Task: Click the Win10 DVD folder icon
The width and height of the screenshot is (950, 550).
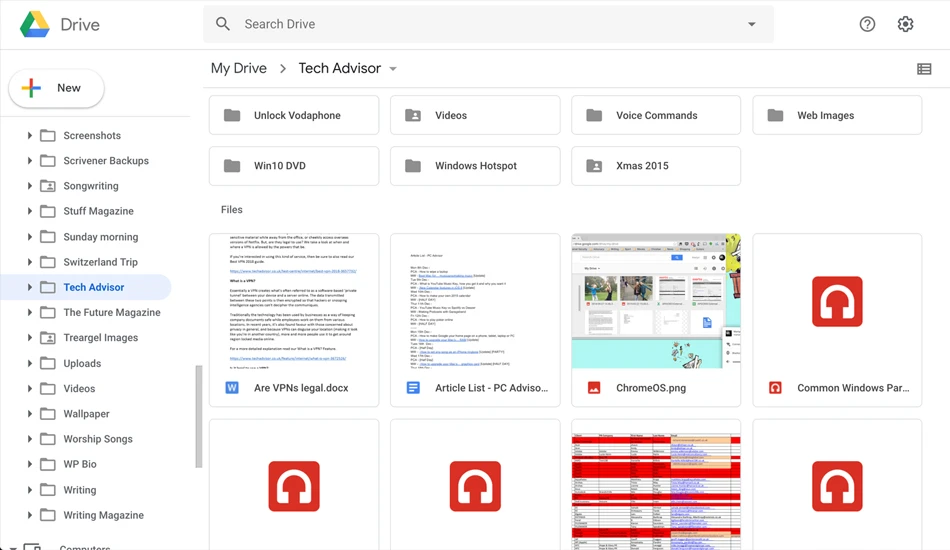Action: [x=232, y=166]
